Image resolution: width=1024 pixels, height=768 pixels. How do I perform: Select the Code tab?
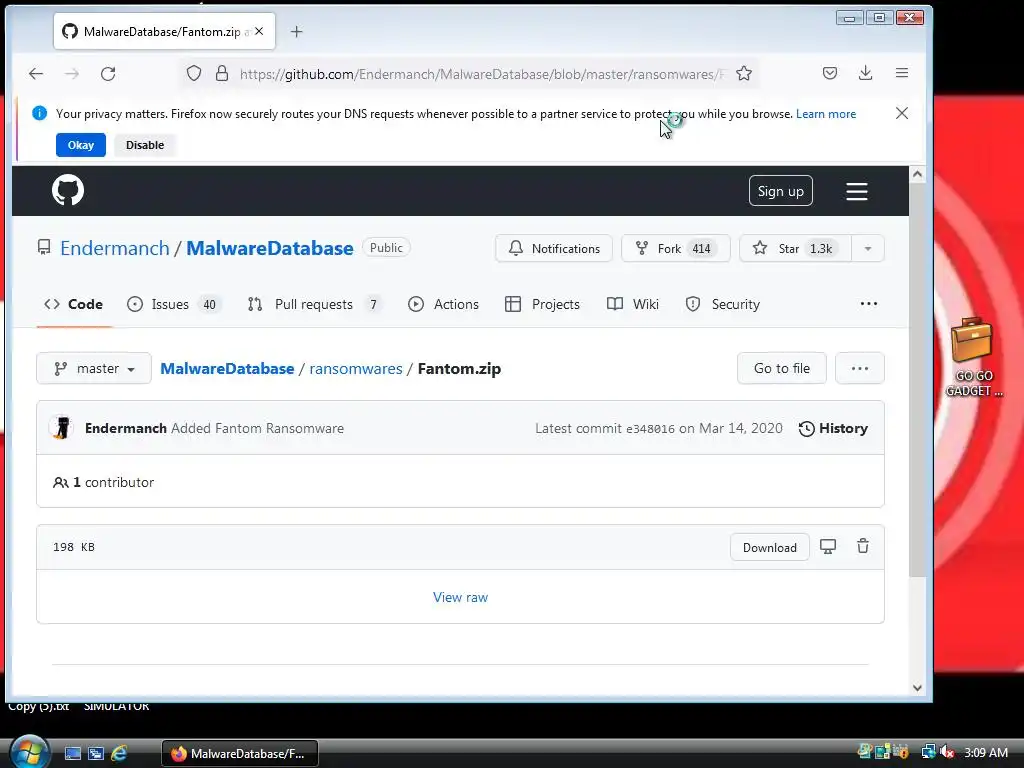pos(74,304)
